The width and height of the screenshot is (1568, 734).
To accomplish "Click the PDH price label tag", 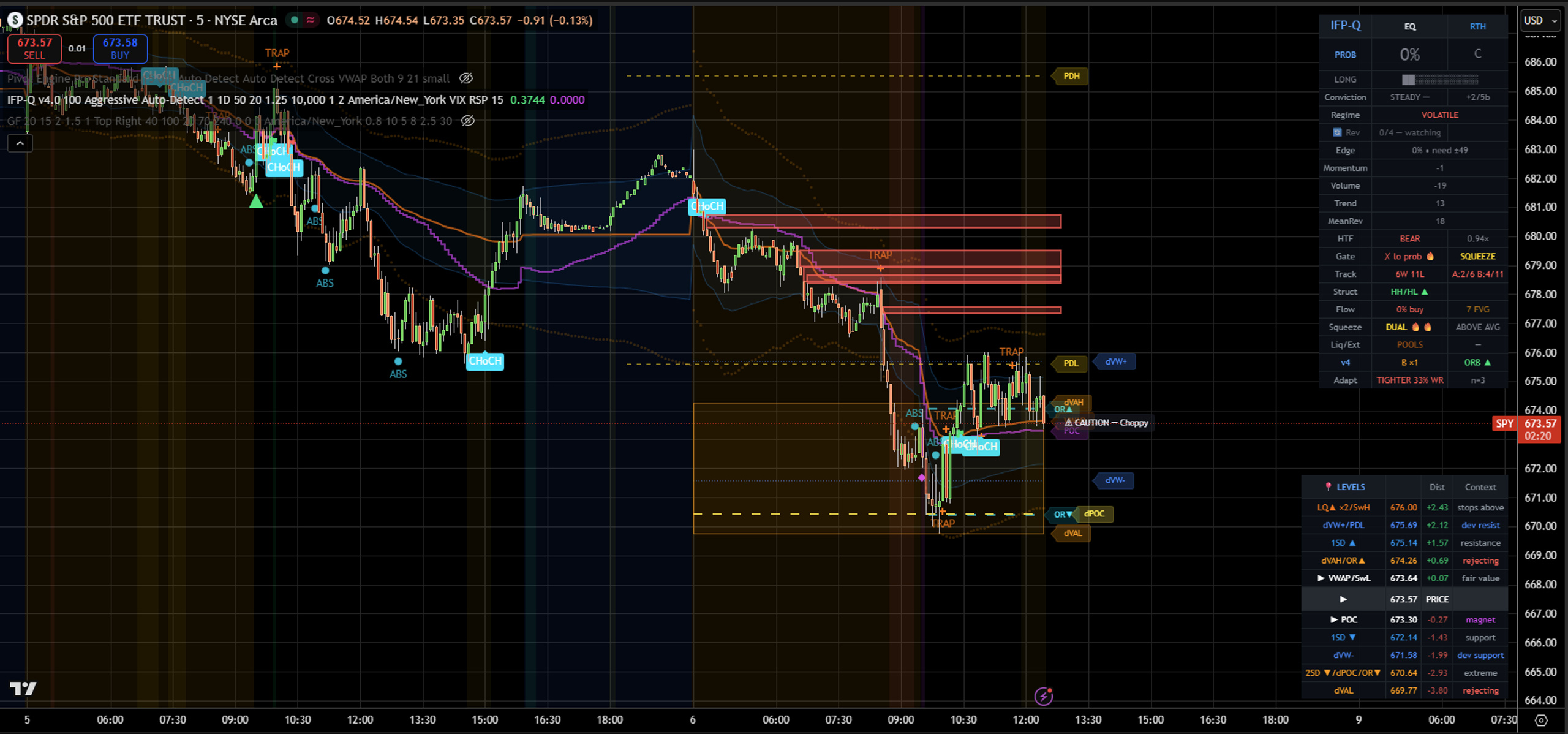I will point(1070,76).
